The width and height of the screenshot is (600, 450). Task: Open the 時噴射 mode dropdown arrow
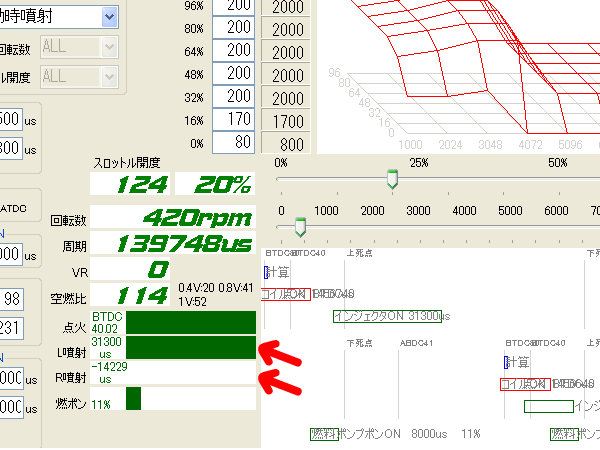[109, 17]
